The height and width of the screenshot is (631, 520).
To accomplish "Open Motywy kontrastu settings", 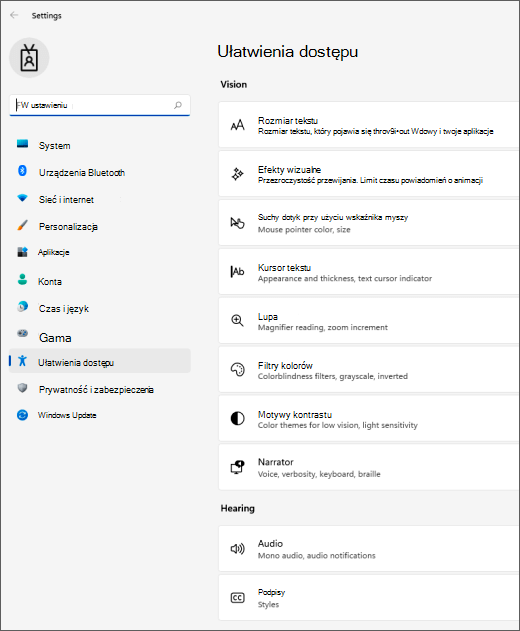I will pos(368,419).
